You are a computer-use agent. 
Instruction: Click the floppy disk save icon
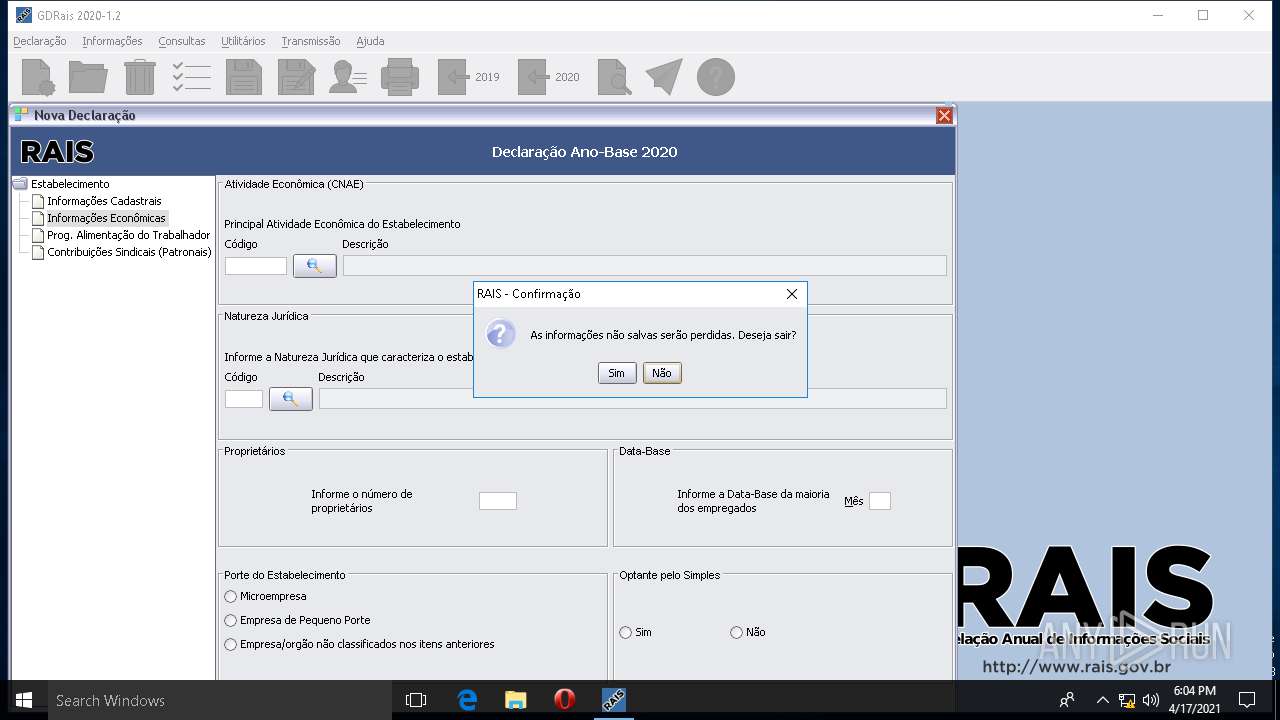[x=243, y=77]
